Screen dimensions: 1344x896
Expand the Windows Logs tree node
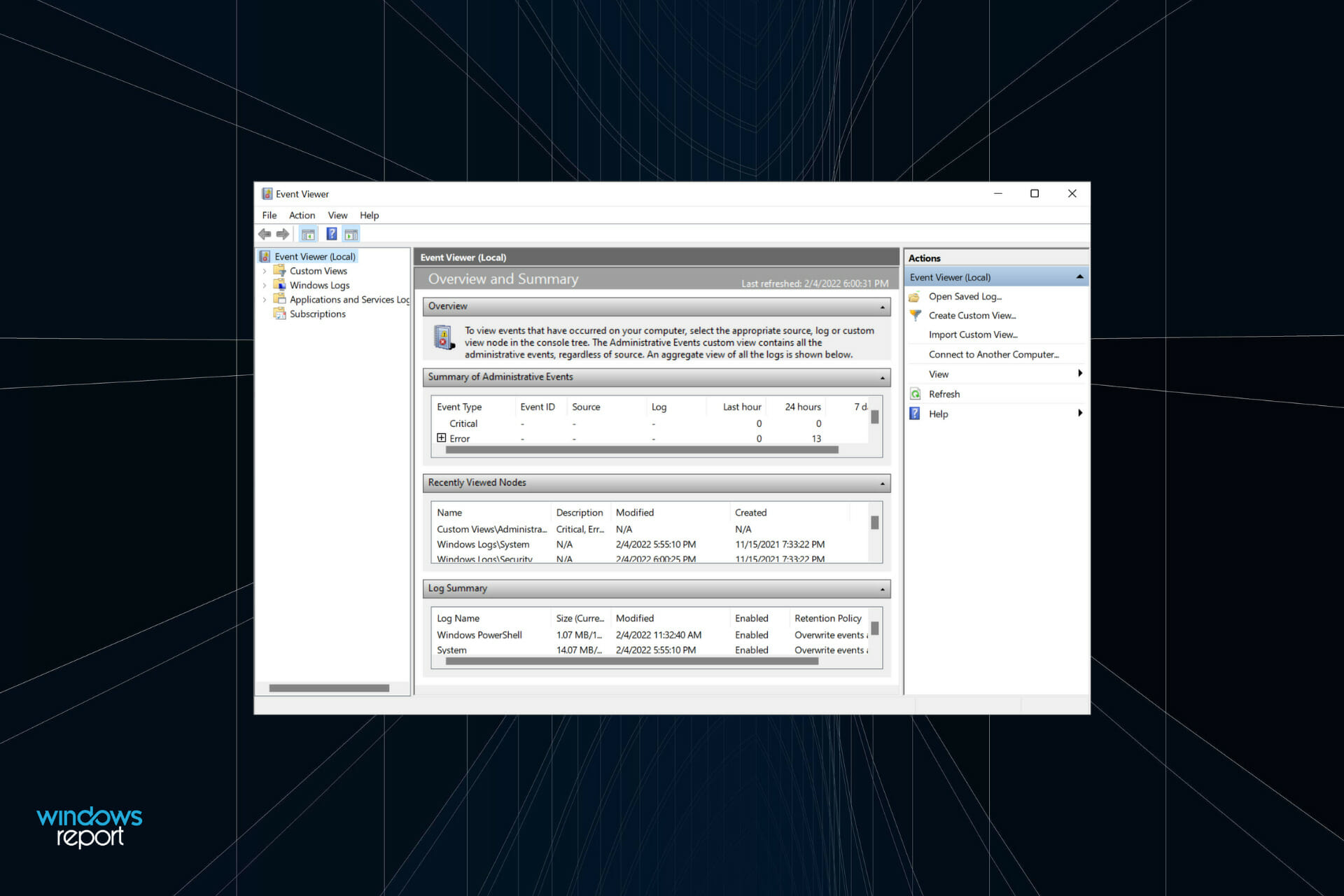point(265,286)
